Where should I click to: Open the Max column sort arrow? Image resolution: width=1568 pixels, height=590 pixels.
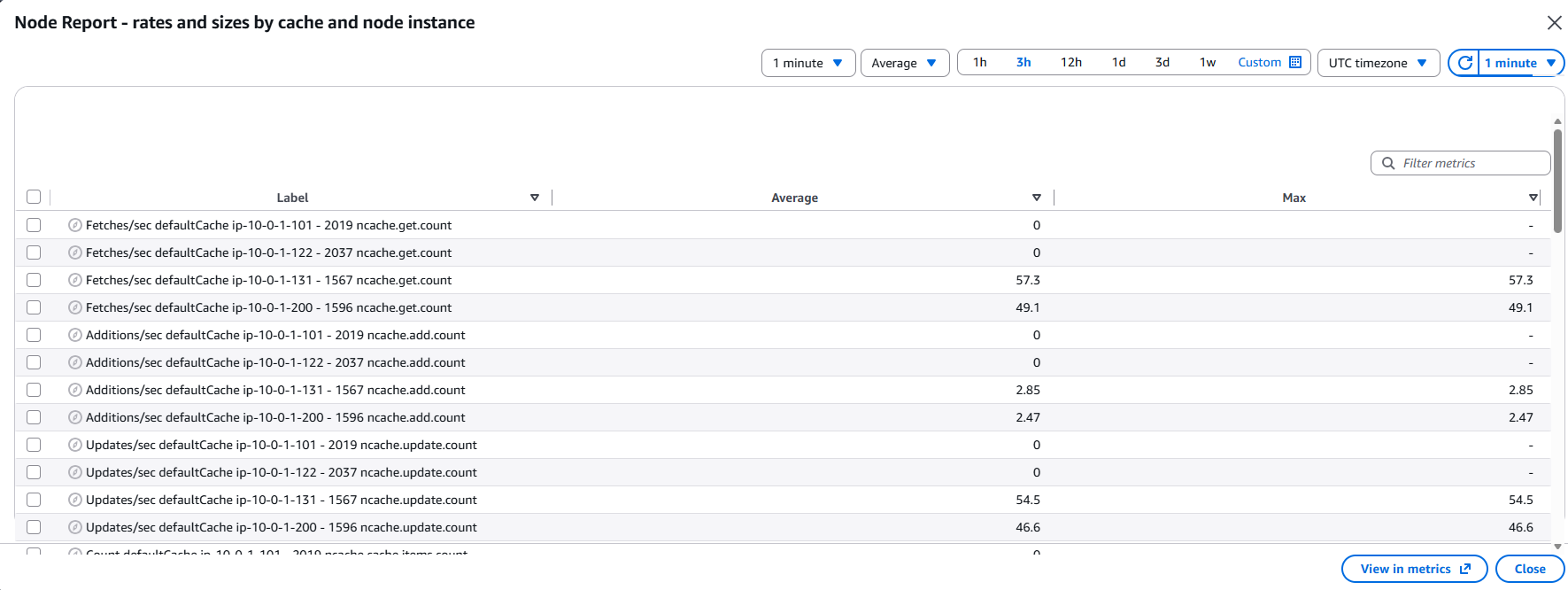tap(1533, 198)
